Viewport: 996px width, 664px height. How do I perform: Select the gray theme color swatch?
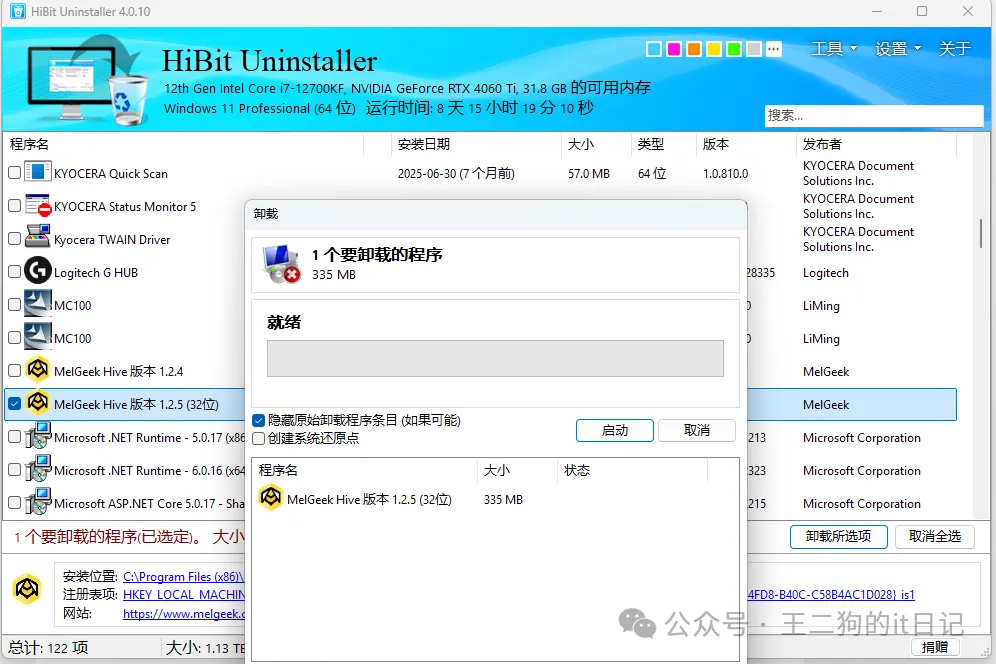coord(754,49)
